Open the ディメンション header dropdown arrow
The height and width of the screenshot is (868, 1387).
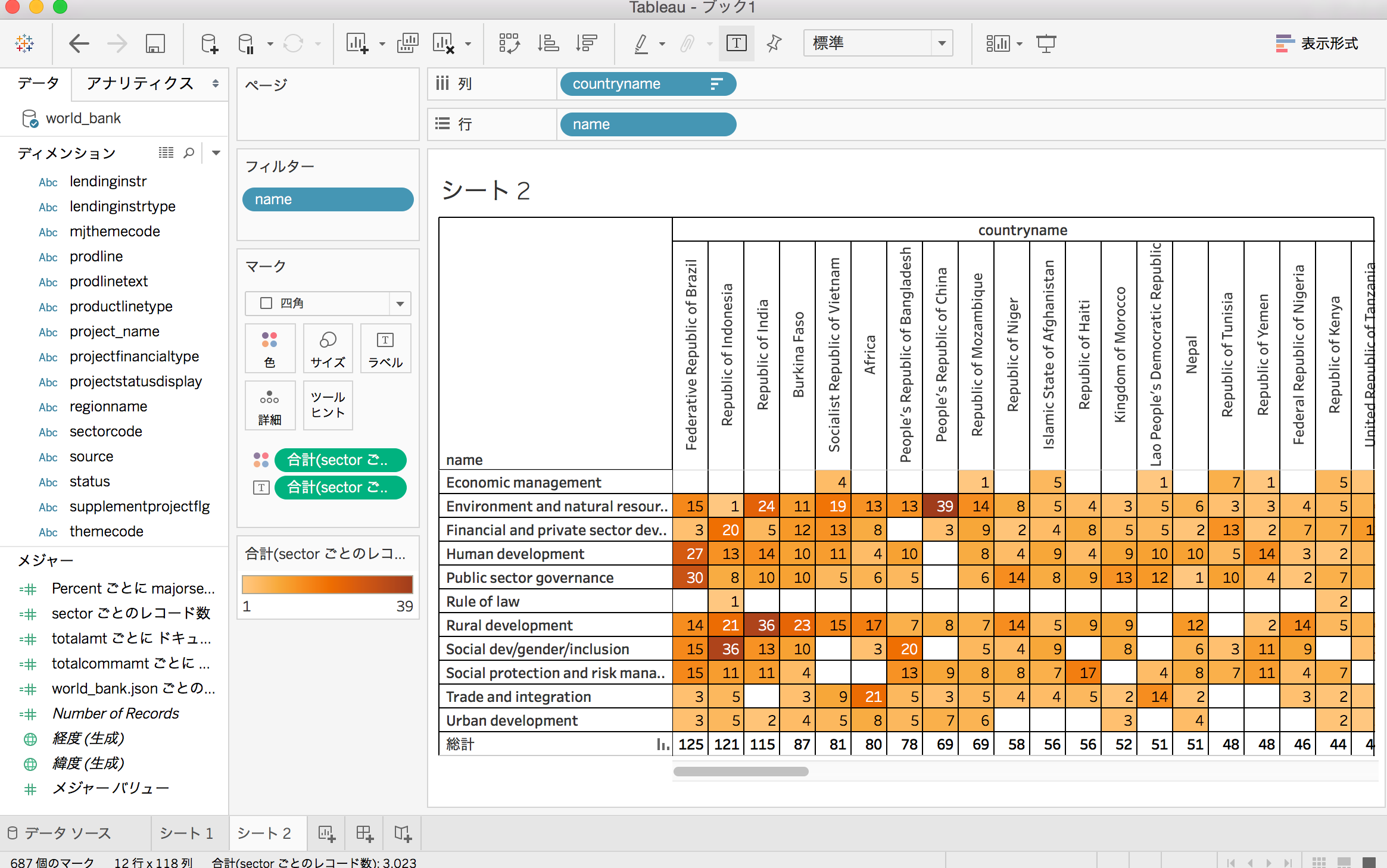click(216, 153)
